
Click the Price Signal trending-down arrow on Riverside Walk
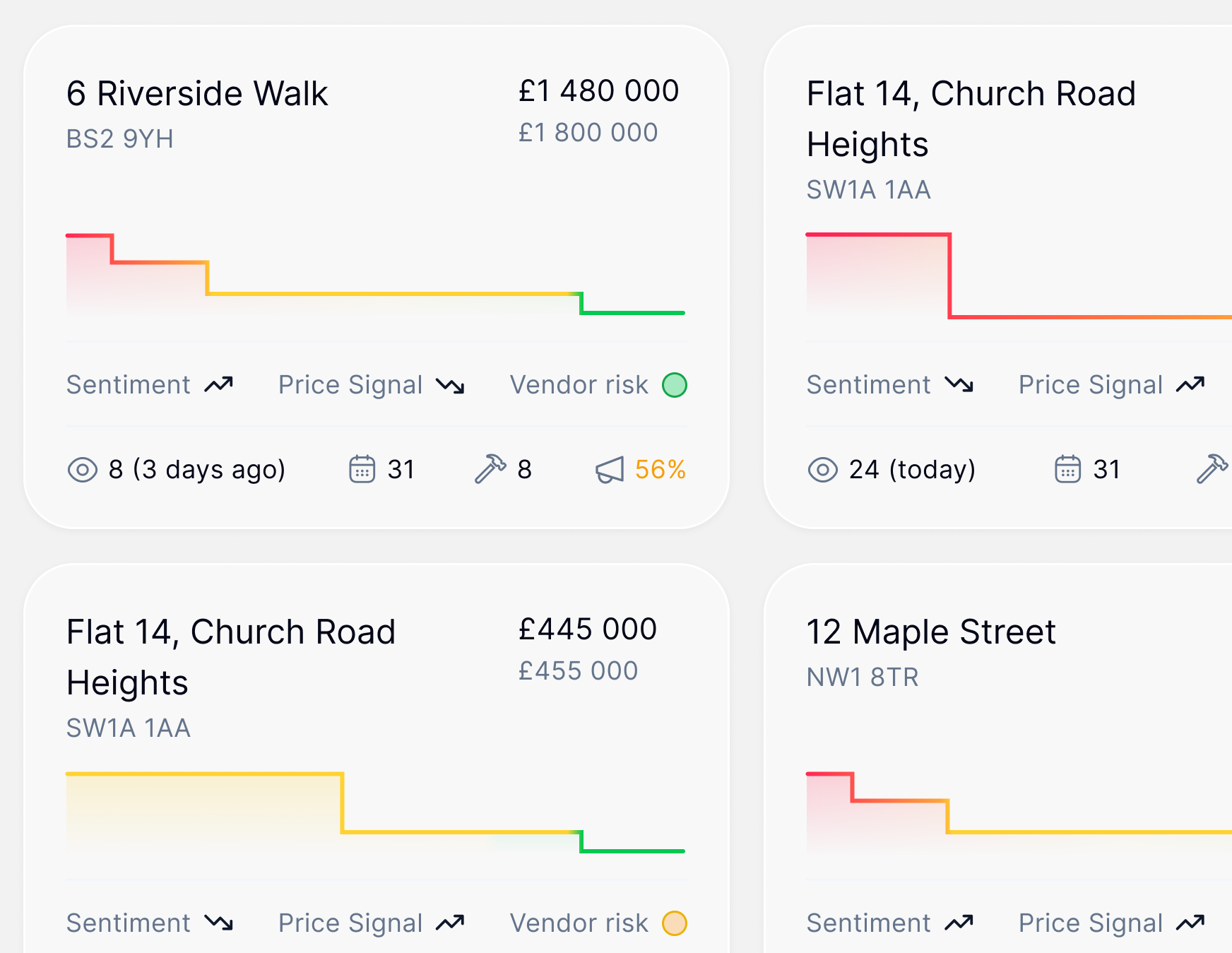451,385
